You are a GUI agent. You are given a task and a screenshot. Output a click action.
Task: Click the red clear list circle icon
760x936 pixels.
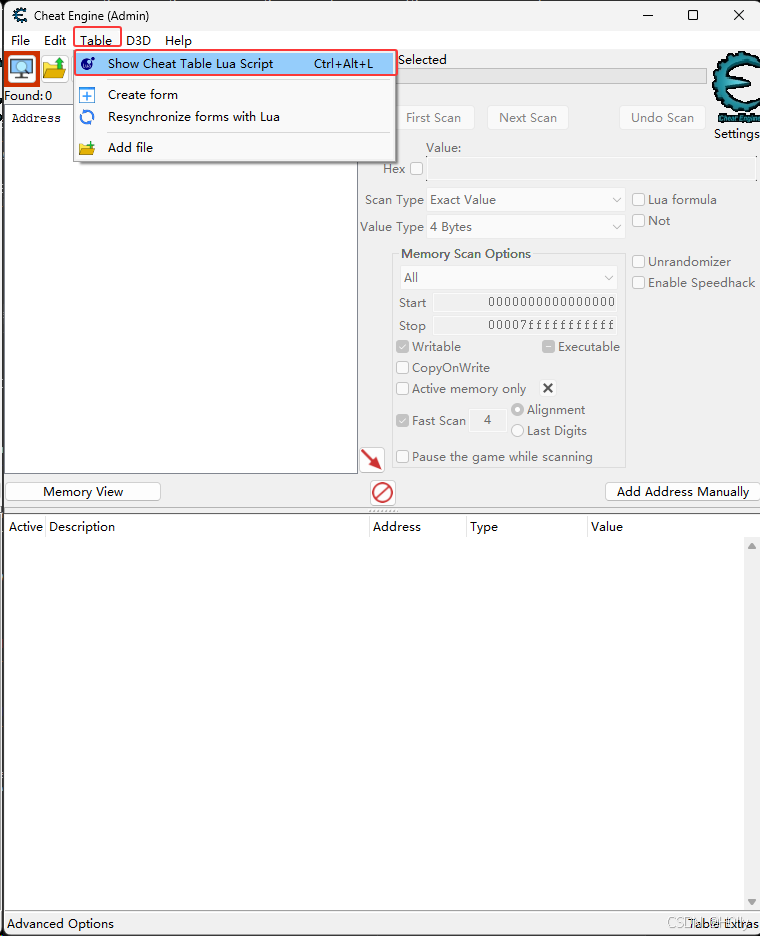click(x=383, y=493)
